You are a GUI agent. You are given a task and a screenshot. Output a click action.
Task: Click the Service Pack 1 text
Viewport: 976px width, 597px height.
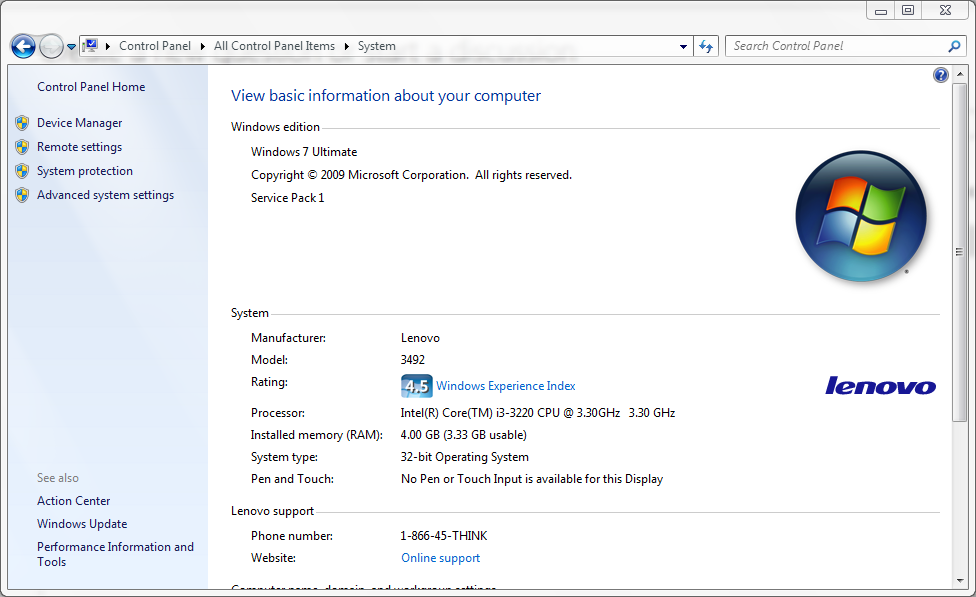click(288, 198)
